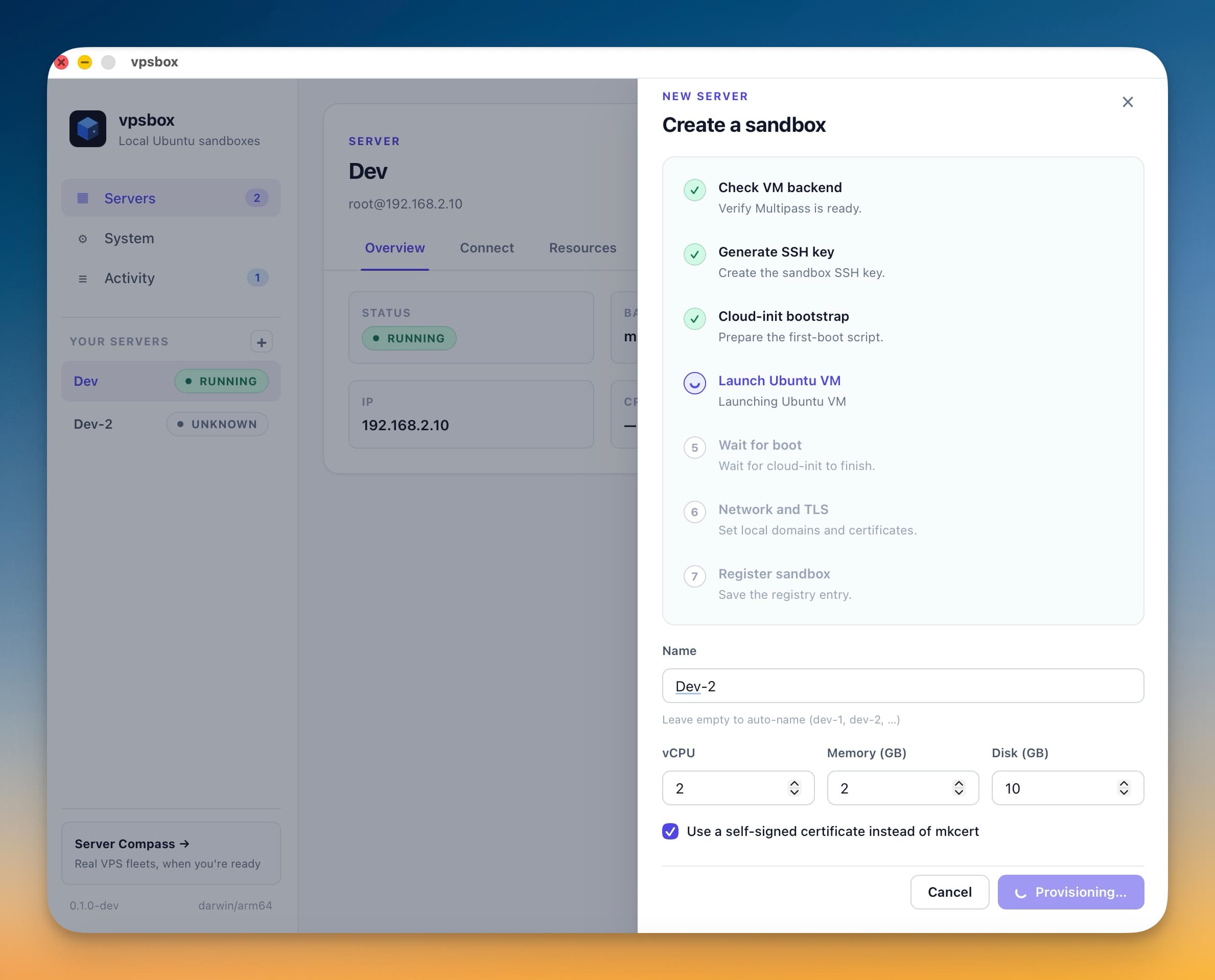Viewport: 1215px width, 980px height.
Task: Close the Create a sandbox panel
Action: pos(1127,102)
